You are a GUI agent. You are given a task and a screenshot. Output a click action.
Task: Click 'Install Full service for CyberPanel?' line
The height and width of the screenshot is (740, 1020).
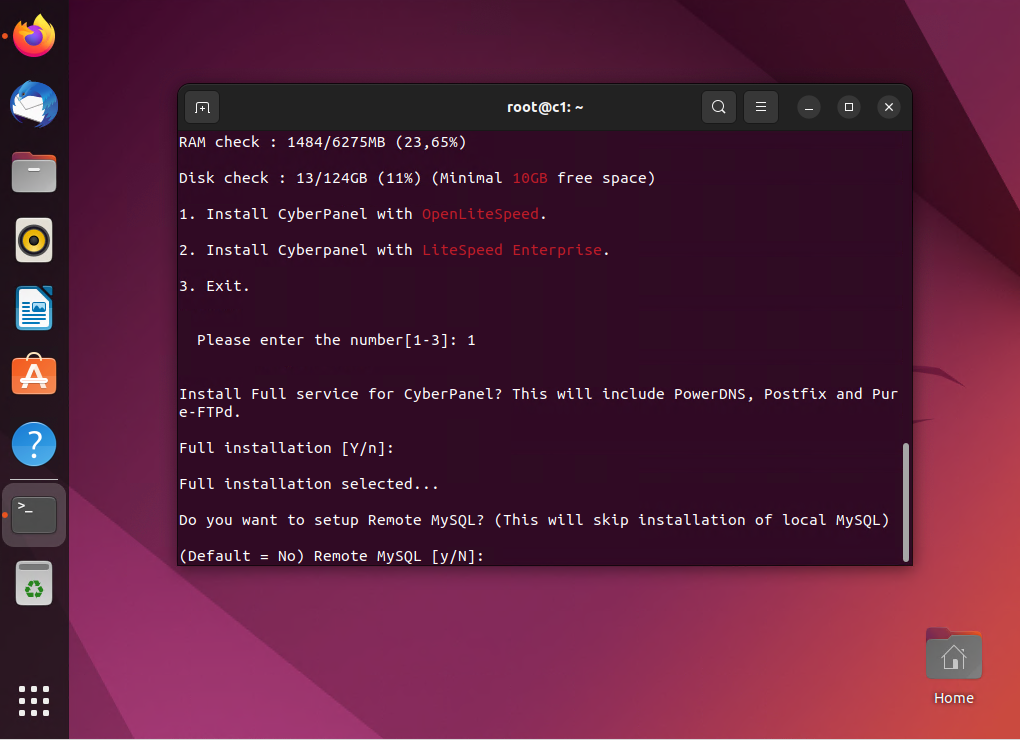click(539, 403)
